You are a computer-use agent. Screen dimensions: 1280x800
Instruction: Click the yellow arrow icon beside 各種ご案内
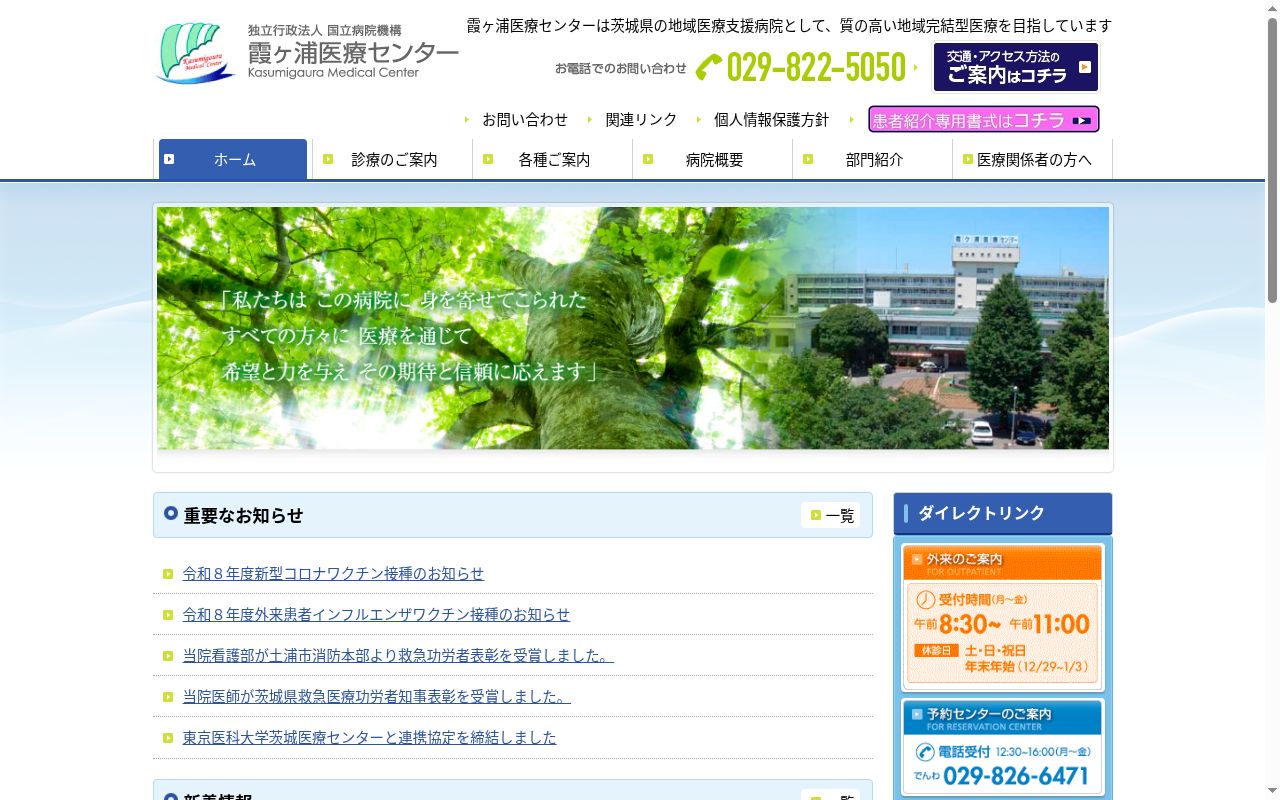488,159
